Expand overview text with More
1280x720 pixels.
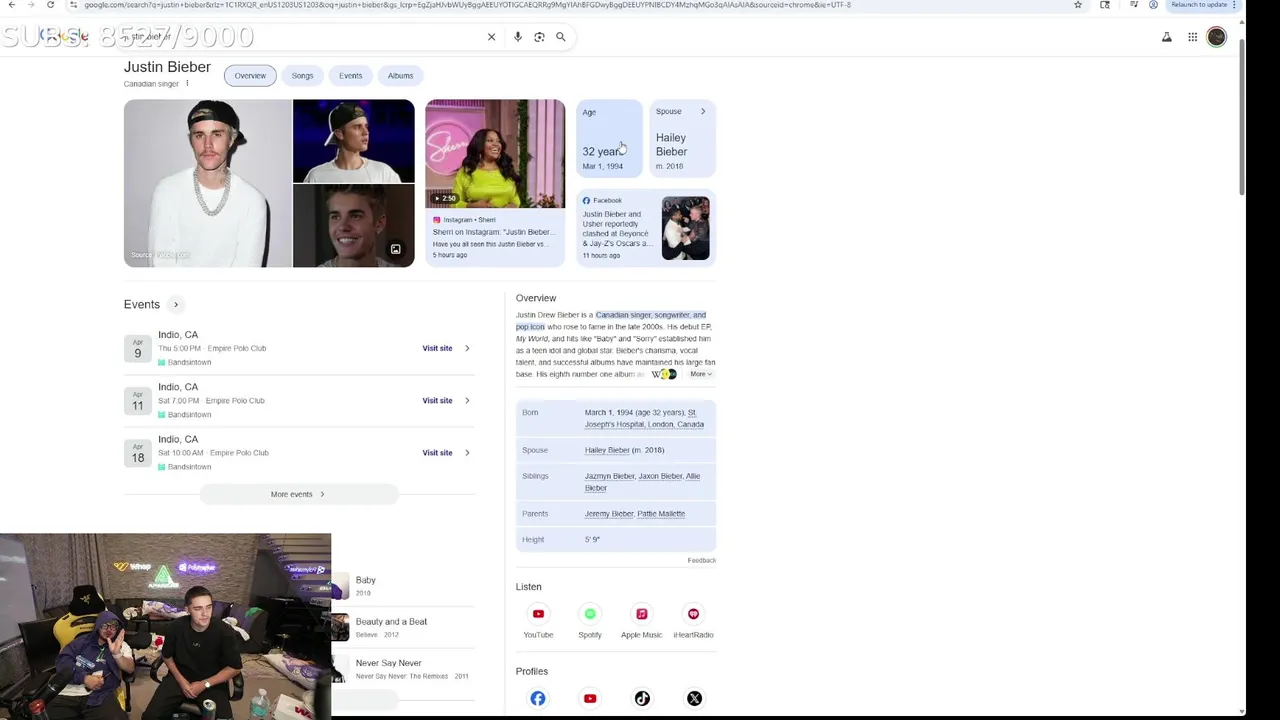tap(700, 374)
